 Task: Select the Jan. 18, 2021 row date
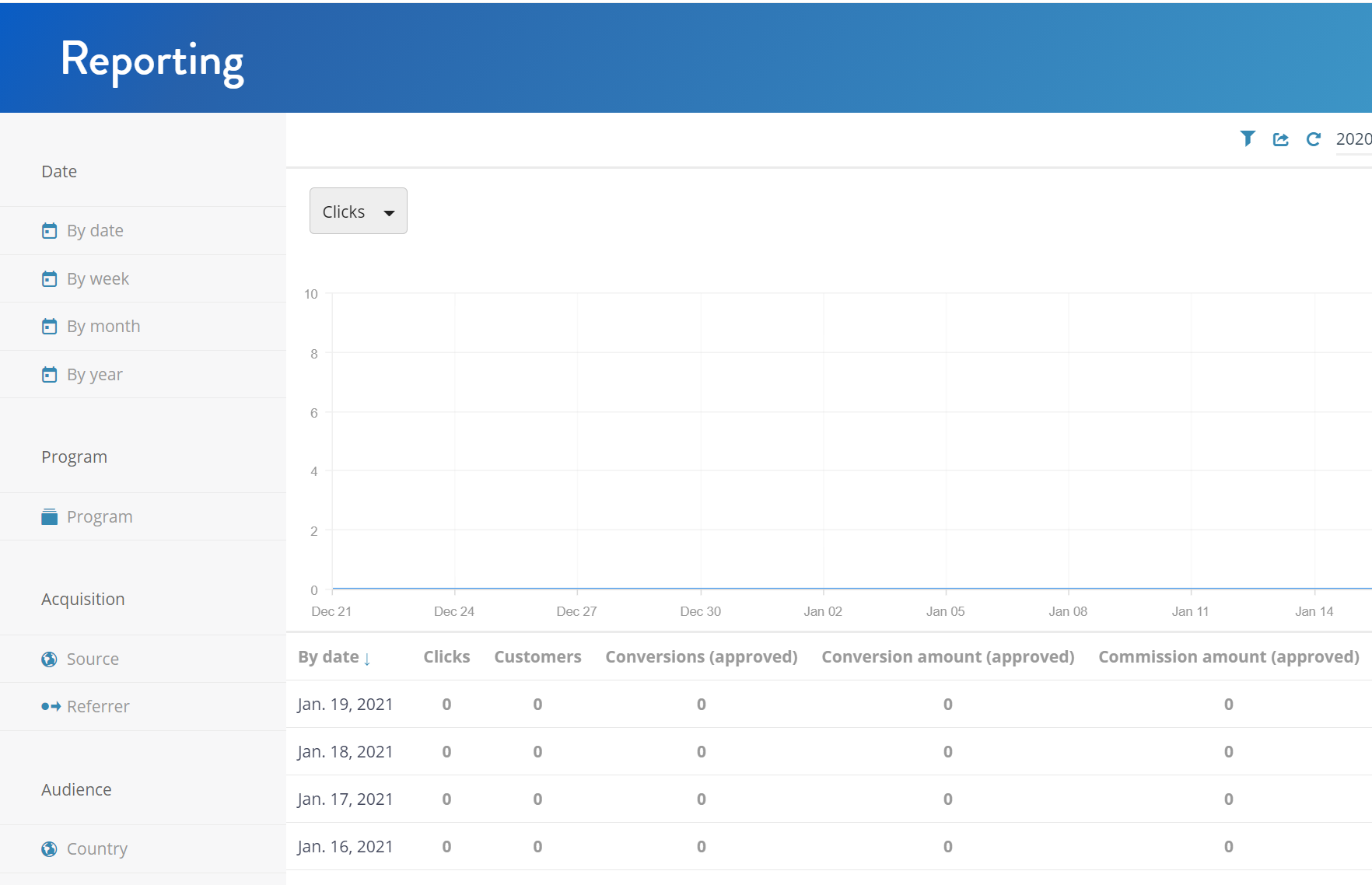coord(345,752)
